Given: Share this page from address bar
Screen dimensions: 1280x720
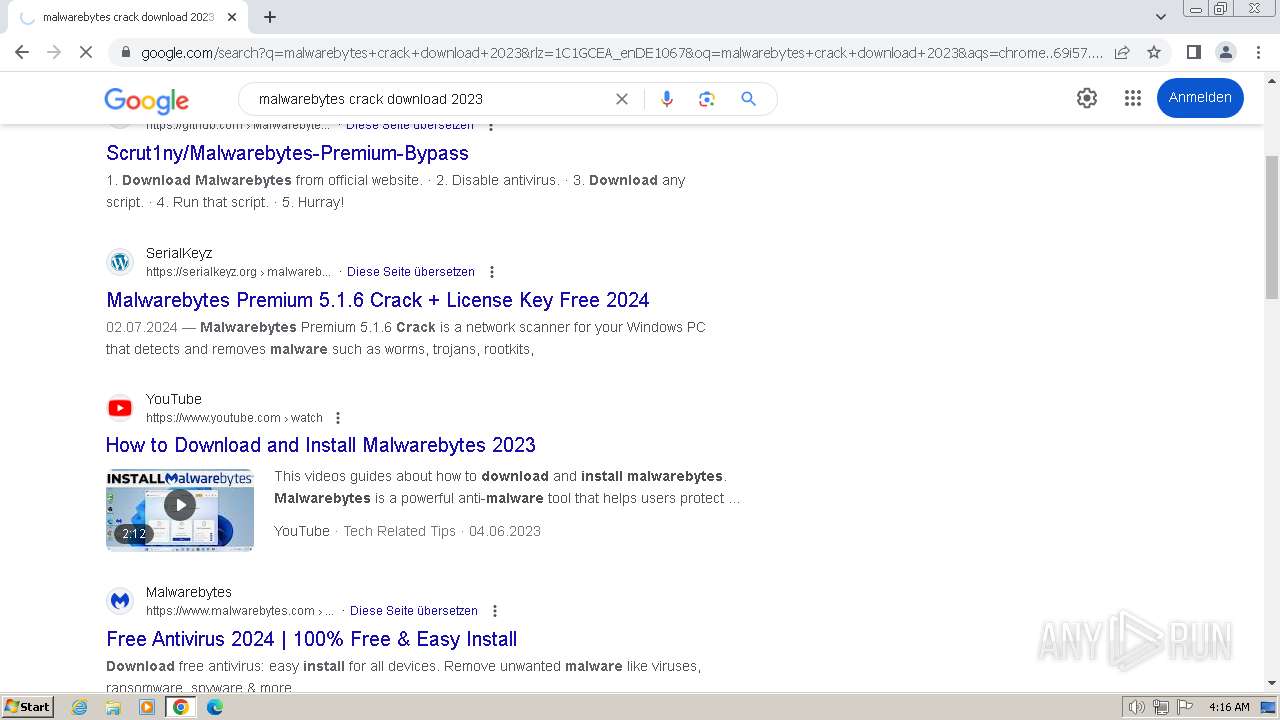Looking at the screenshot, I should [1122, 52].
